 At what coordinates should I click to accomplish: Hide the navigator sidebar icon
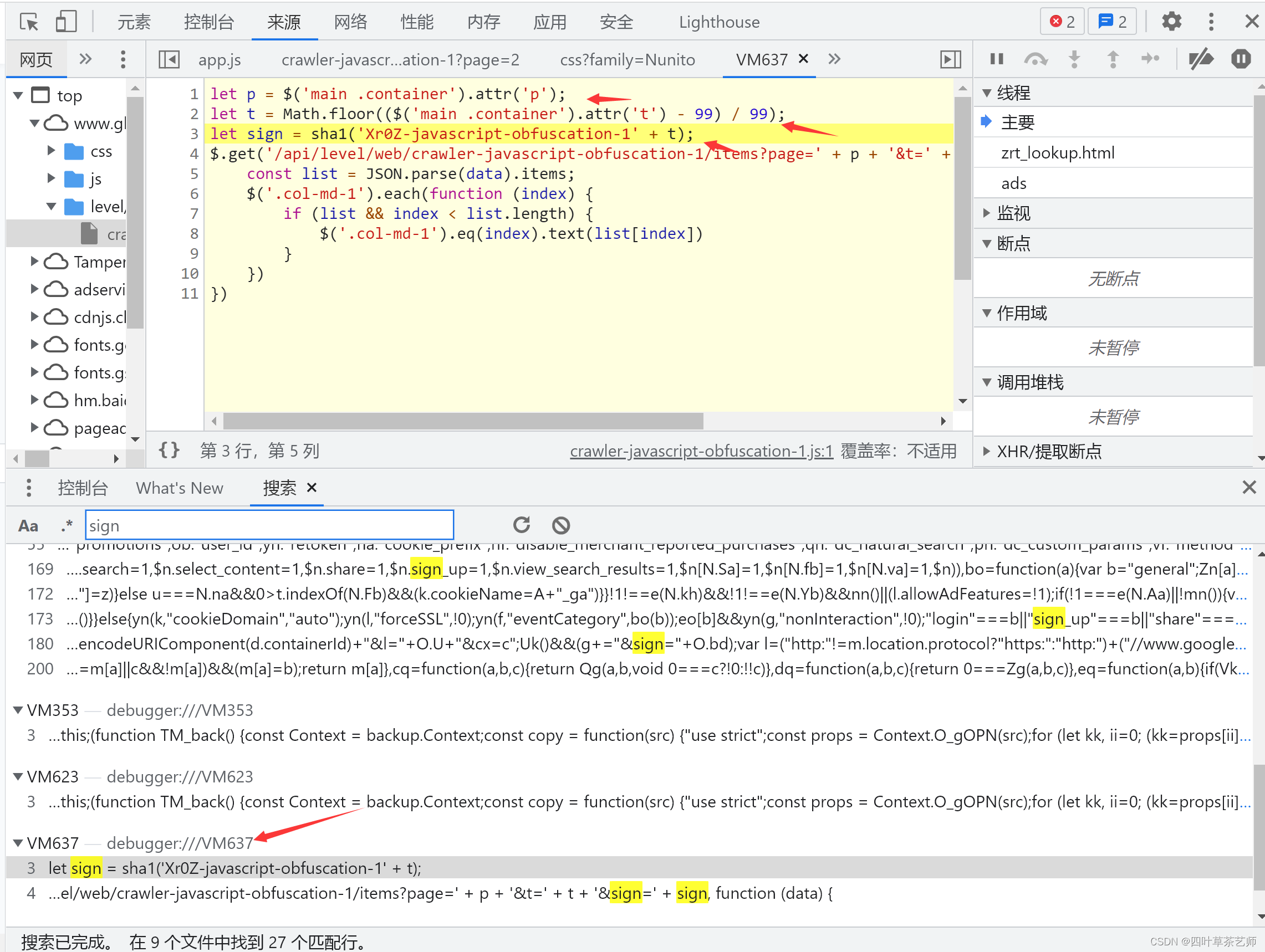pyautogui.click(x=169, y=59)
